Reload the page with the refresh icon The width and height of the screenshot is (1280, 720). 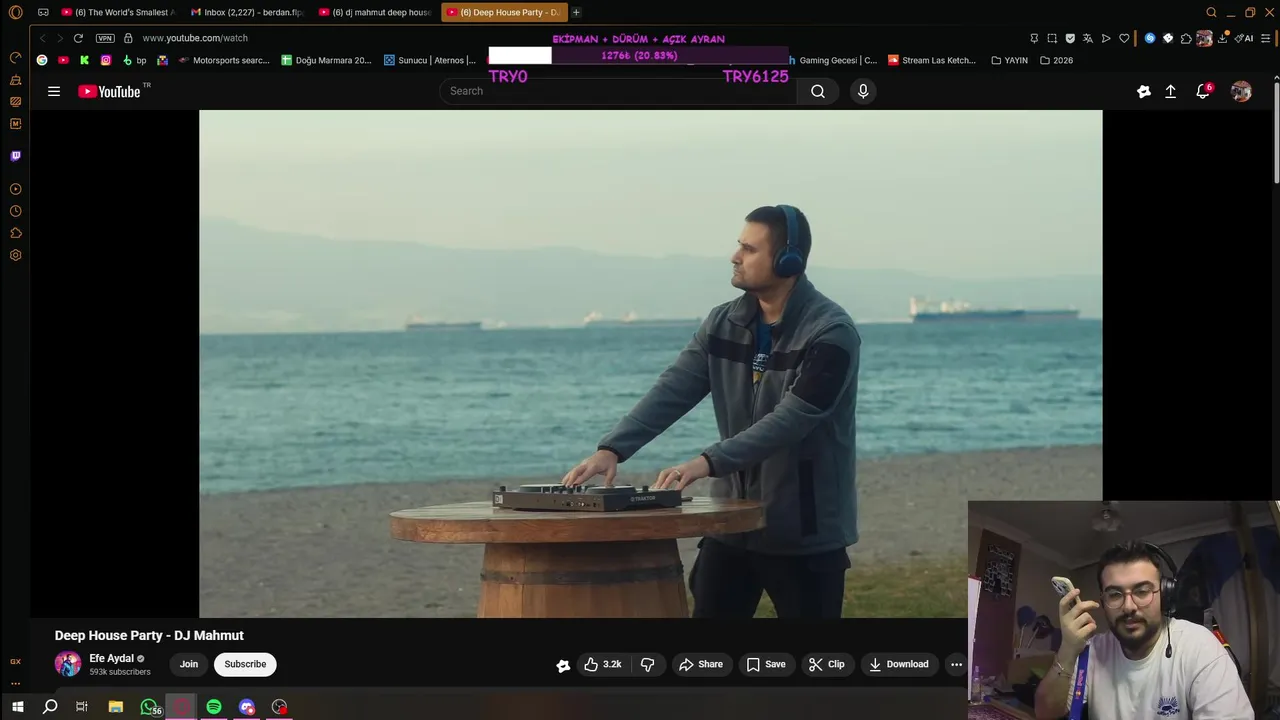78,38
